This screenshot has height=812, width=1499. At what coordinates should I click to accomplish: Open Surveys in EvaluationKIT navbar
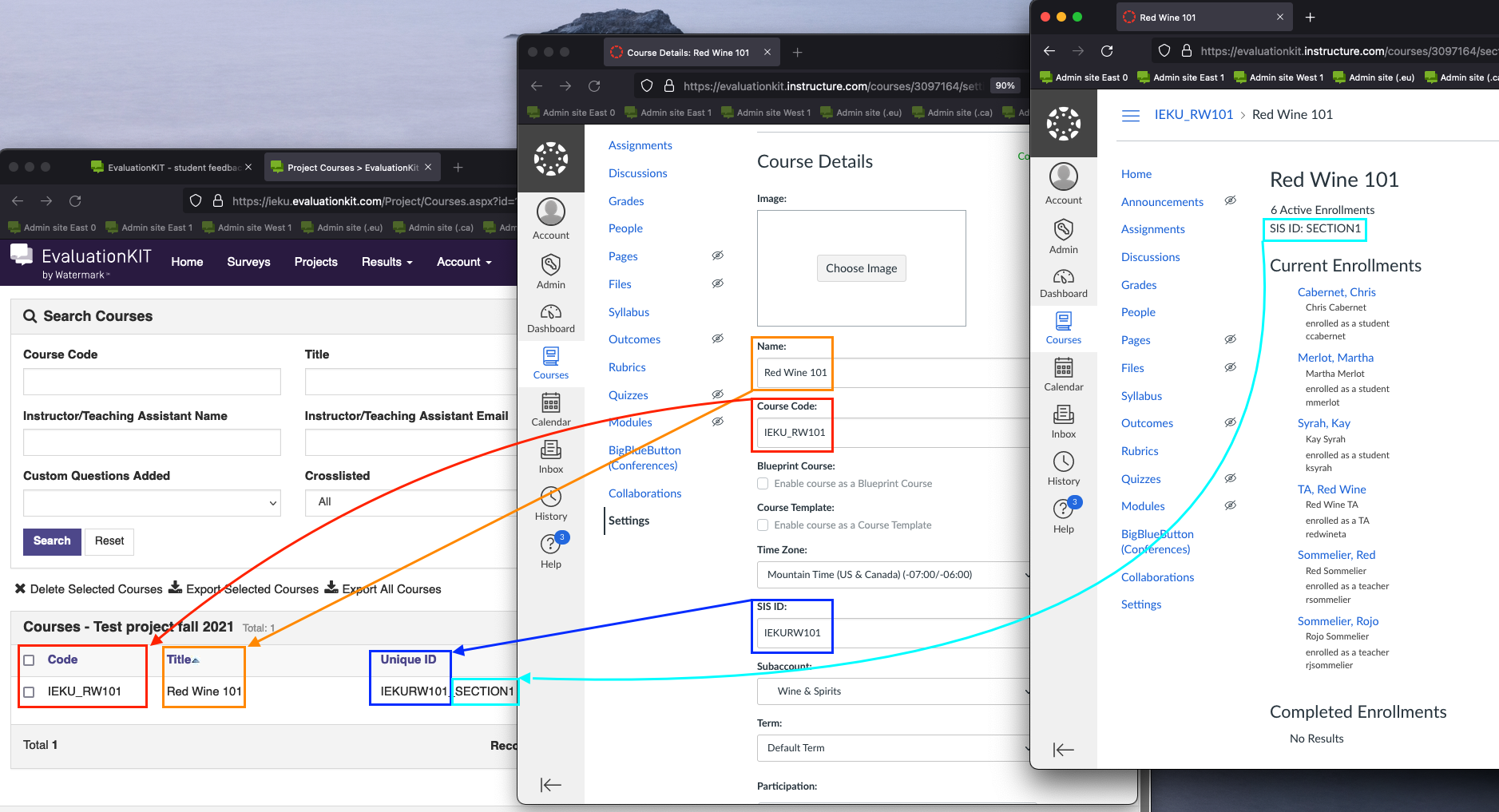248,262
